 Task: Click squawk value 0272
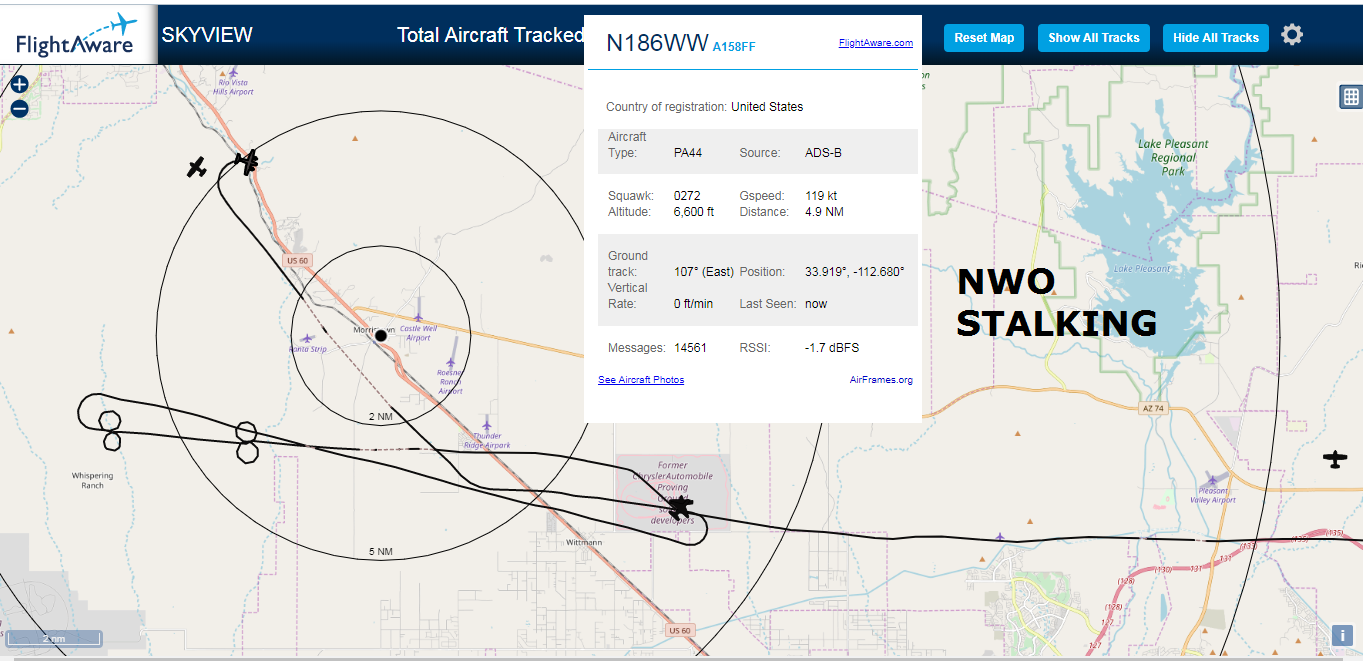tap(685, 196)
